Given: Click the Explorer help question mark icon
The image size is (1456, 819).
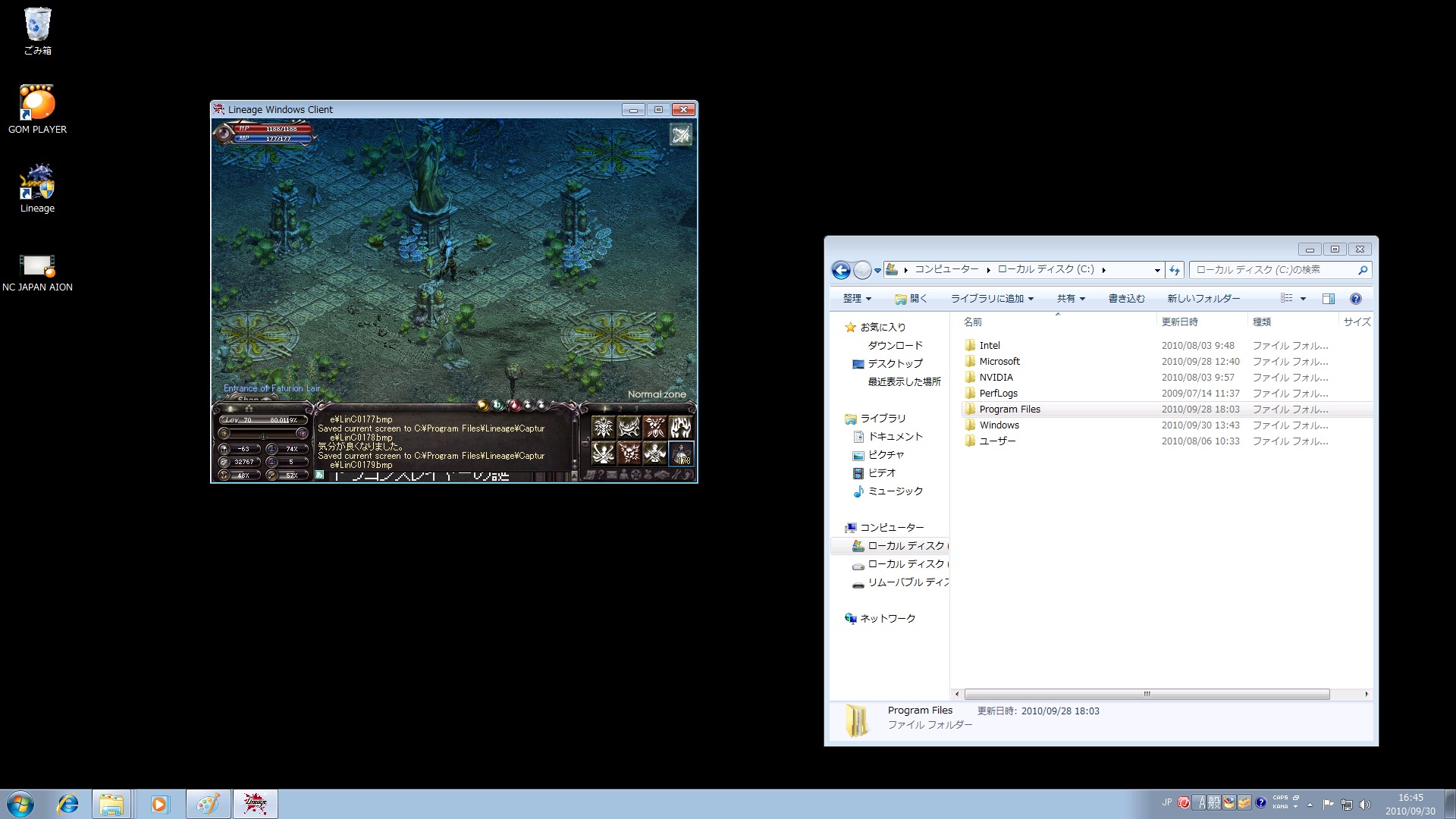Looking at the screenshot, I should click(x=1355, y=299).
